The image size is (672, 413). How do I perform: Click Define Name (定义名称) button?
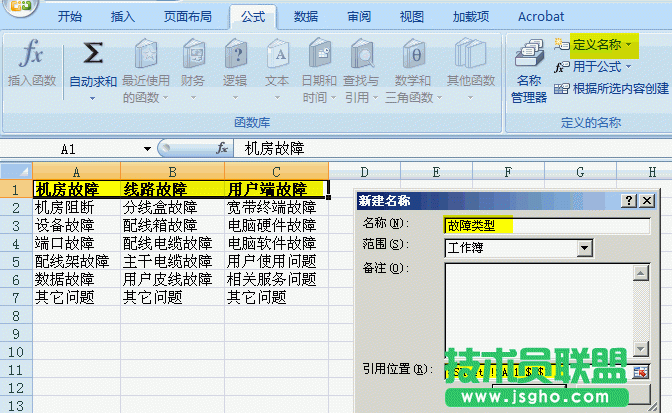pos(597,45)
